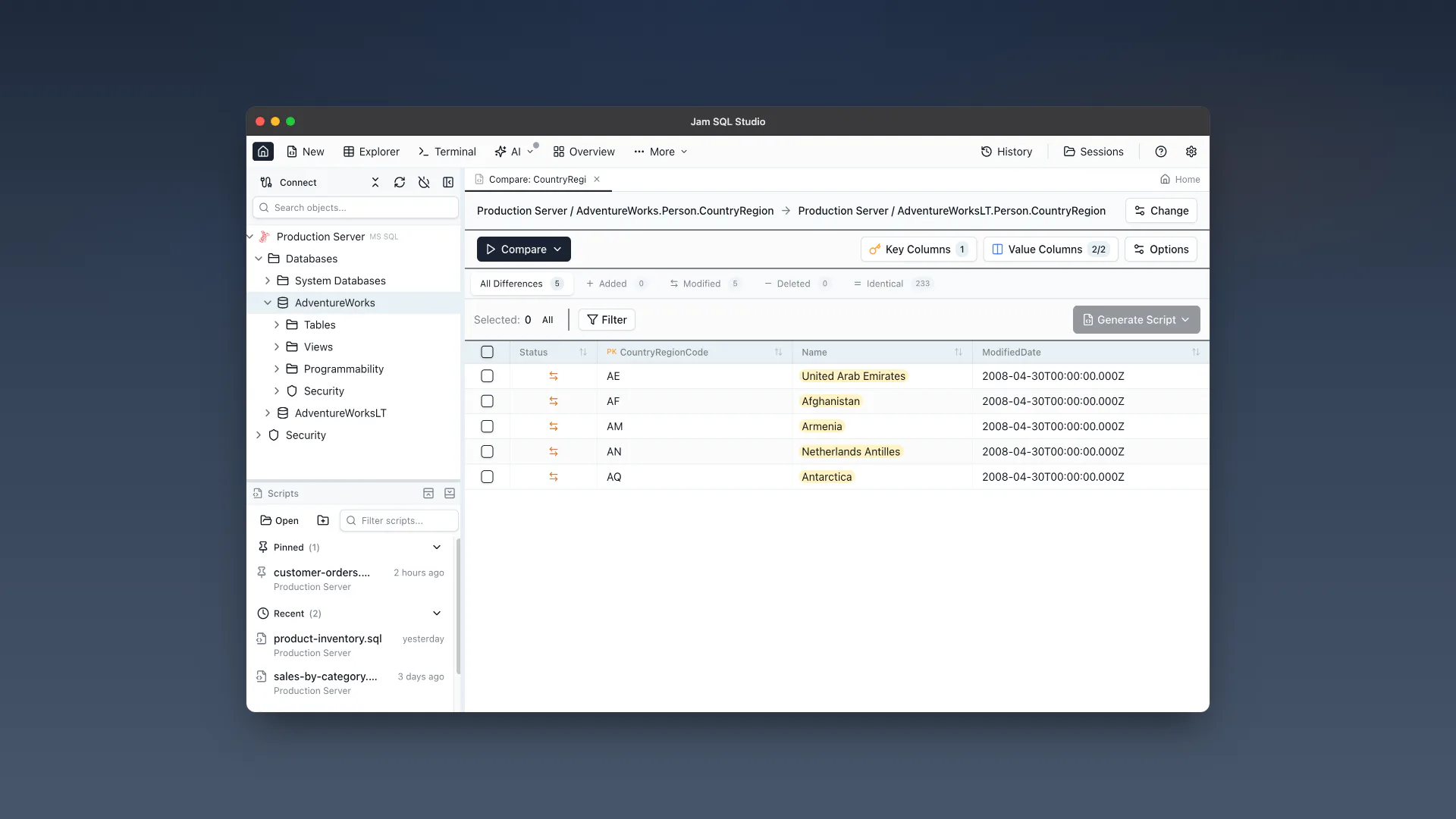
Task: Click the home icon in the toolbar
Action: [x=263, y=152]
